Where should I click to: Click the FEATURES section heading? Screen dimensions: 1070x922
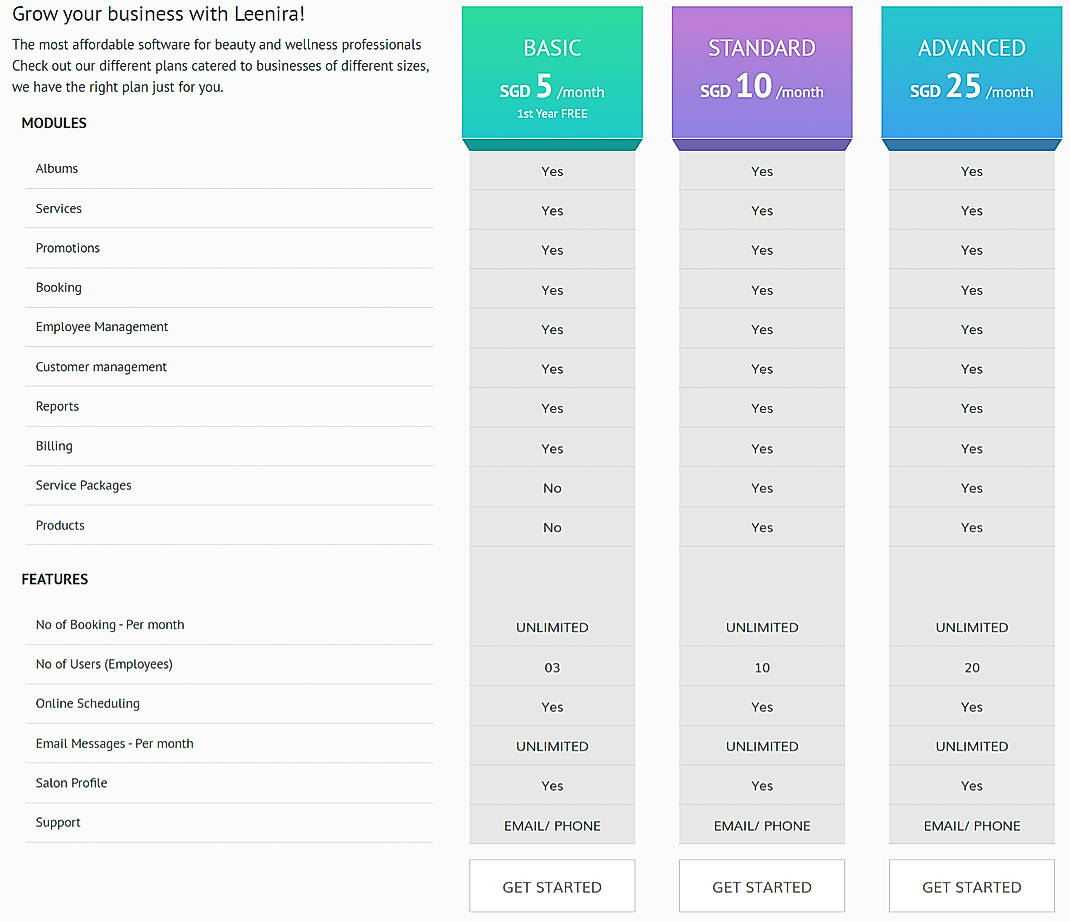tap(55, 579)
